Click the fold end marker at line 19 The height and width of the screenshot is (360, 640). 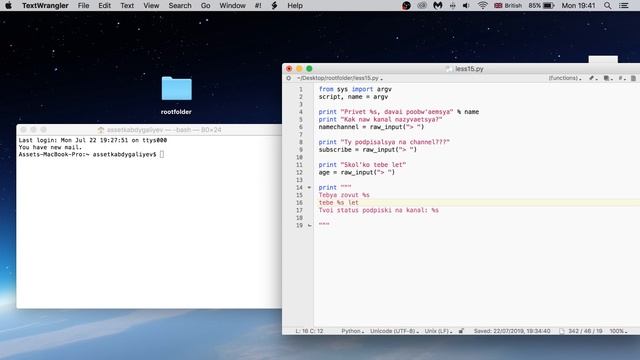pyautogui.click(x=309, y=225)
